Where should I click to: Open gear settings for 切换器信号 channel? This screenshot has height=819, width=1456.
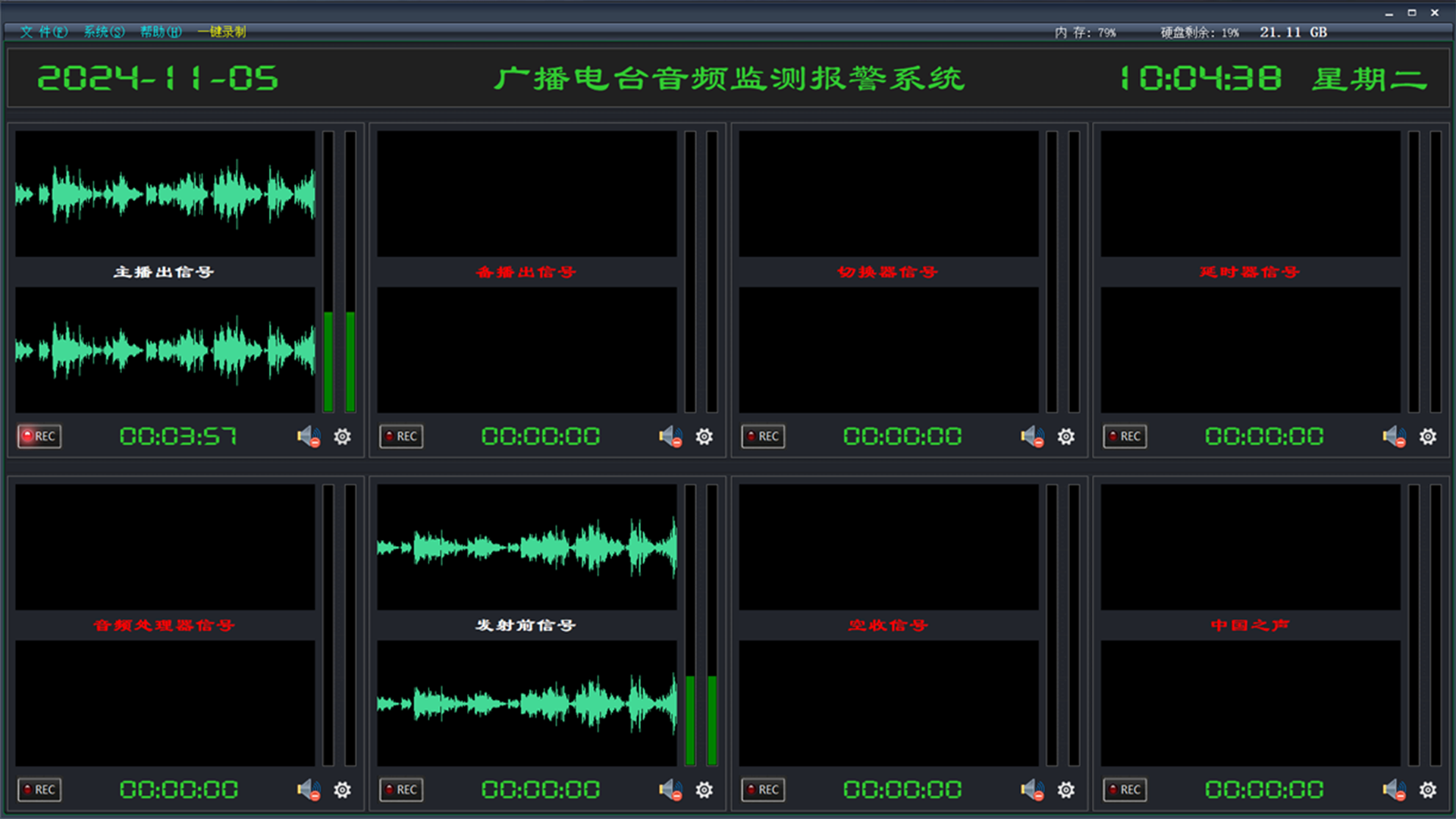[x=1066, y=437]
